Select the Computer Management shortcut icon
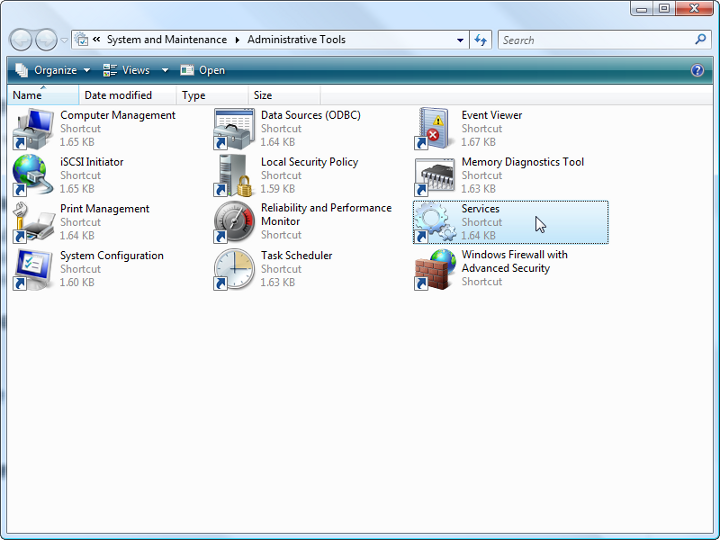This screenshot has width=720, height=540. click(x=33, y=129)
